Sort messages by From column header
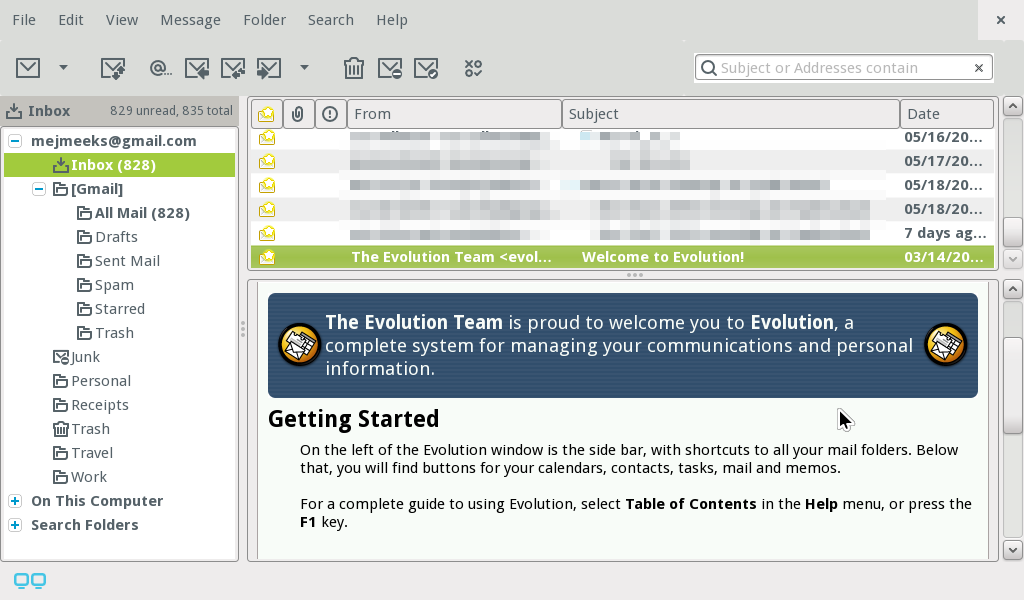 click(455, 114)
